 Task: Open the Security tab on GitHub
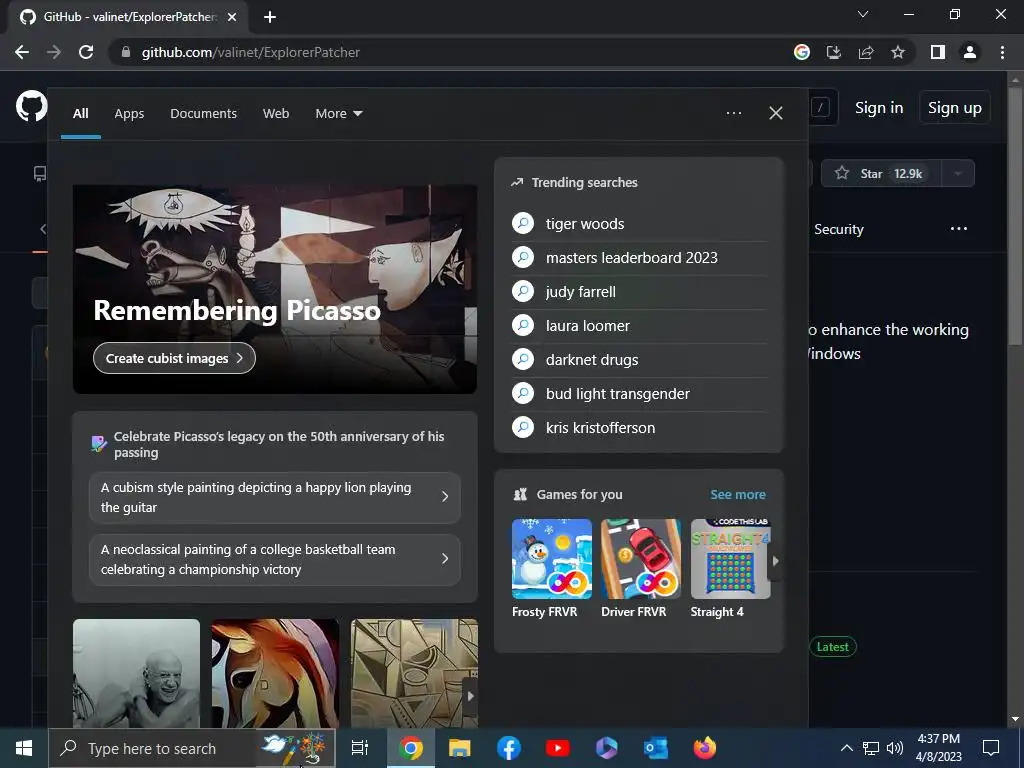[839, 229]
